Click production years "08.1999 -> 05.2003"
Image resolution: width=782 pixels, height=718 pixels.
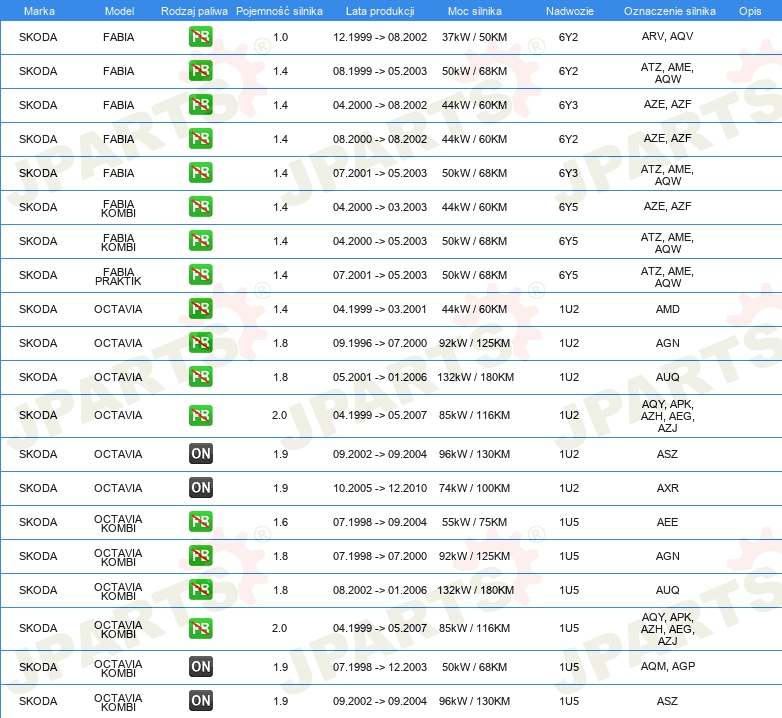(380, 71)
